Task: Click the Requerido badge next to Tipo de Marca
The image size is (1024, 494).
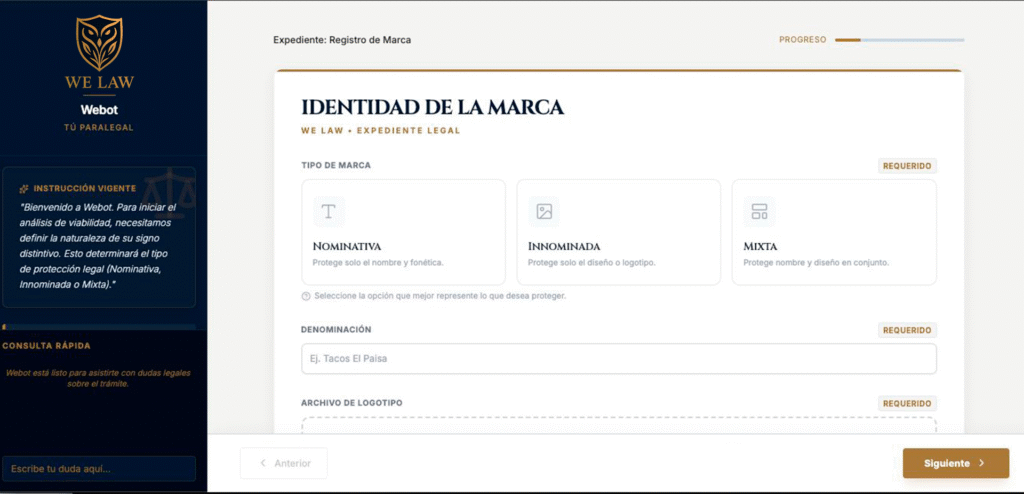Action: click(x=907, y=166)
